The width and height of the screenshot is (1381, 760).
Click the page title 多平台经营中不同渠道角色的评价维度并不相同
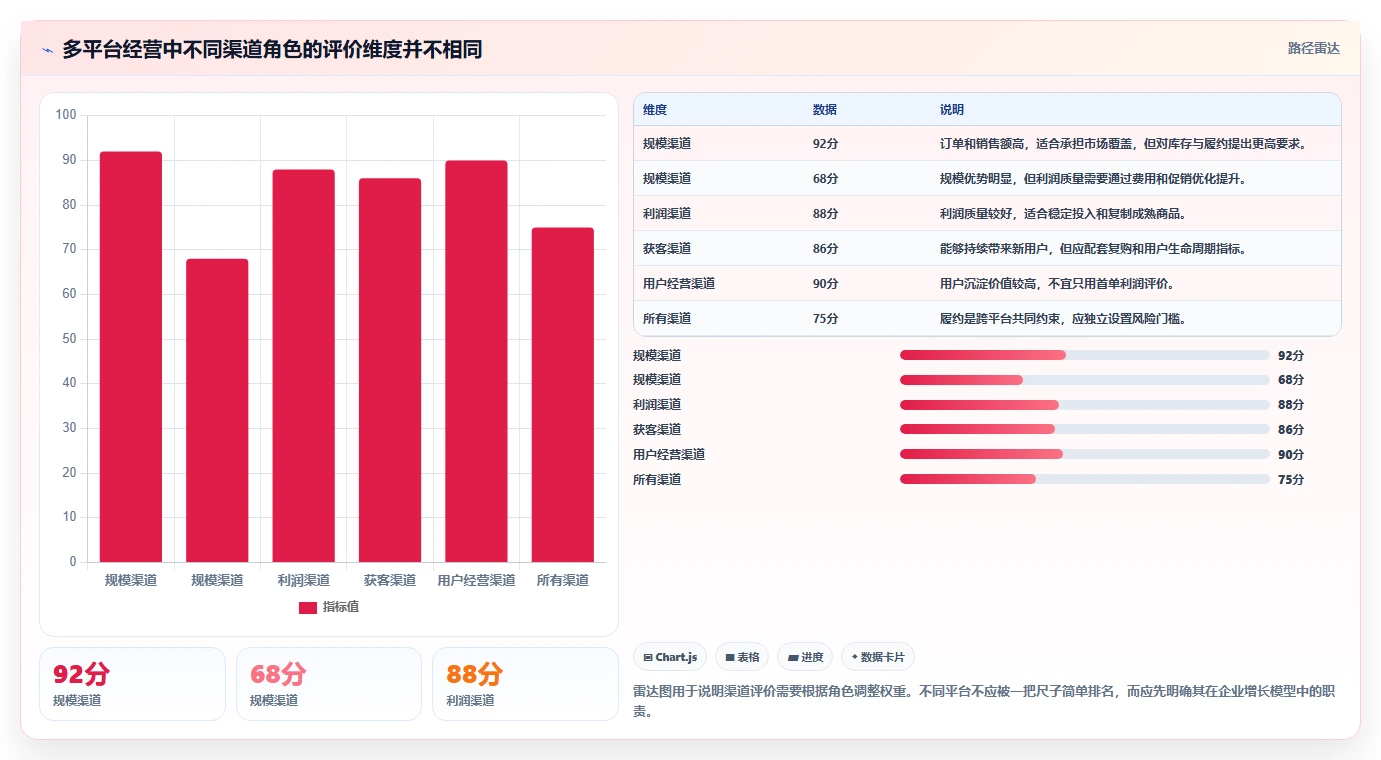pos(272,49)
